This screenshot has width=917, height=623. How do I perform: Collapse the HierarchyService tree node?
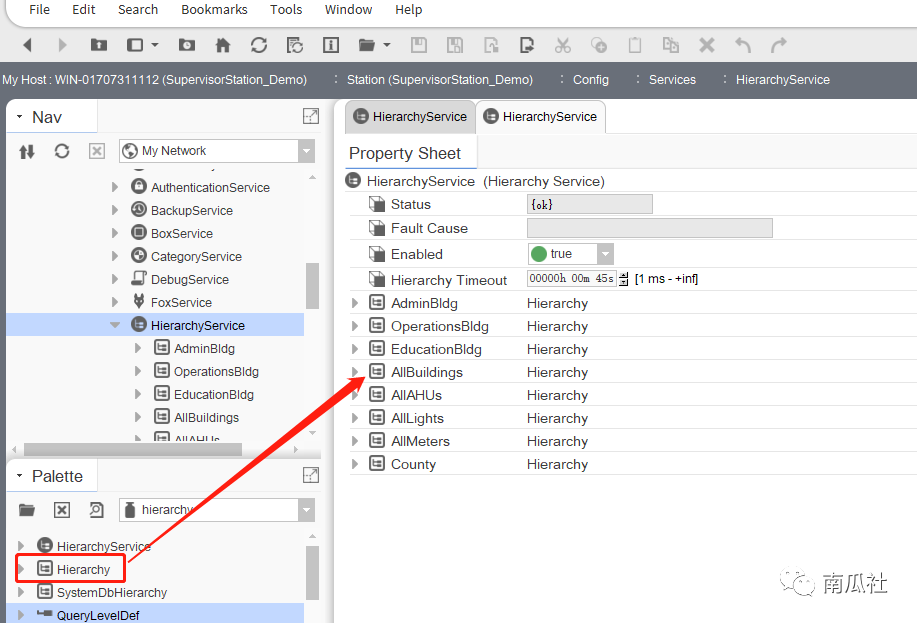[x=116, y=325]
